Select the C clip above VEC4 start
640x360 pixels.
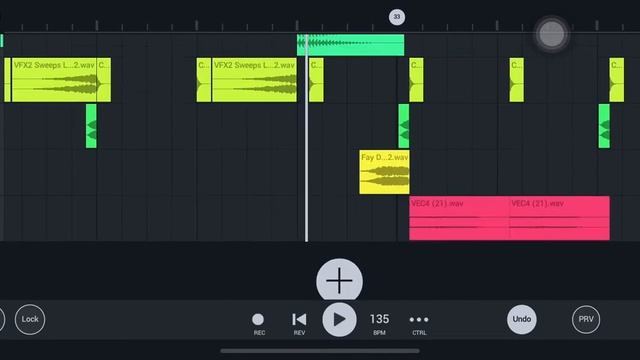(x=416, y=80)
